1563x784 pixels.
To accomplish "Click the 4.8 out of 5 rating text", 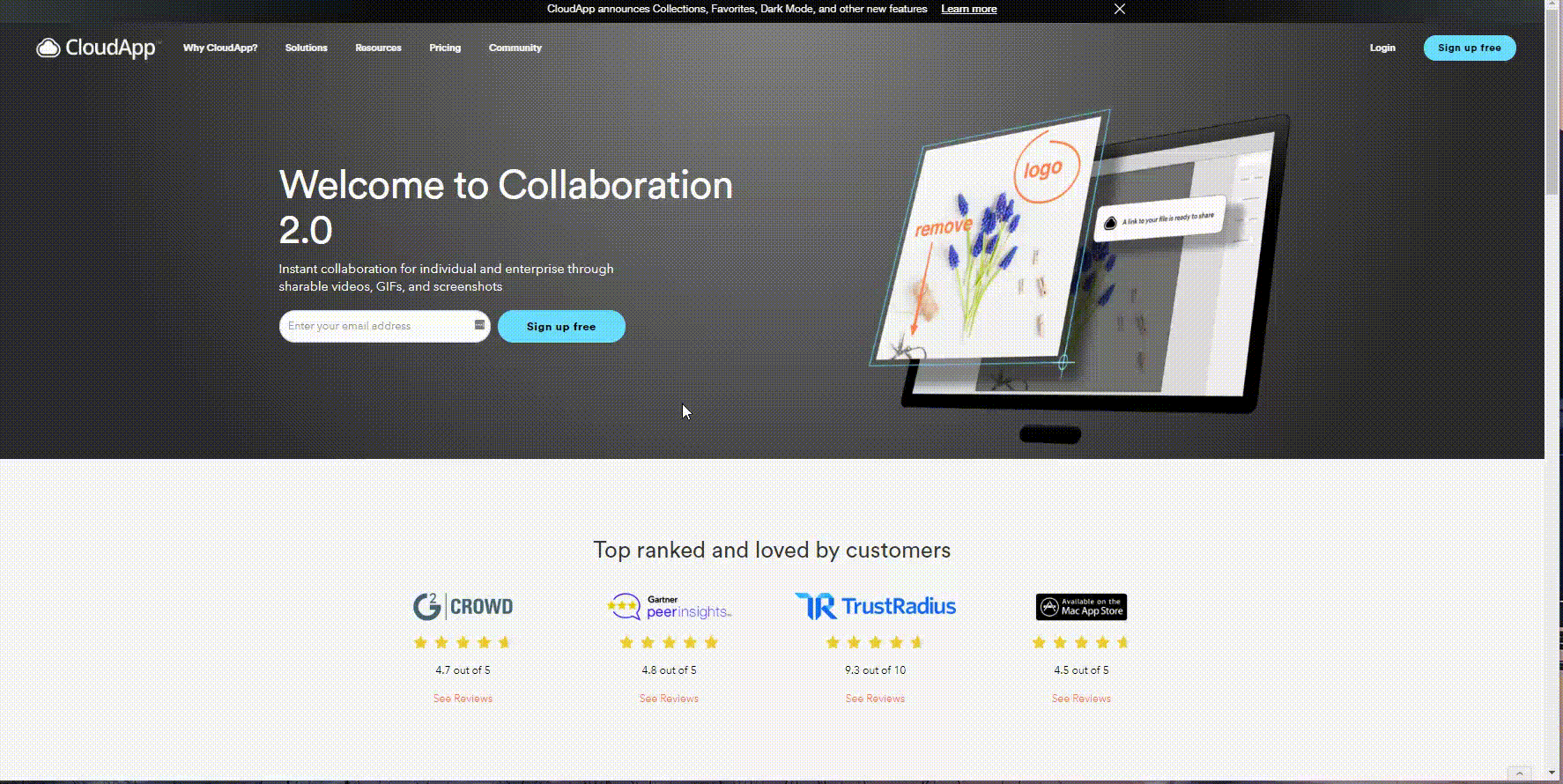I will coord(669,670).
